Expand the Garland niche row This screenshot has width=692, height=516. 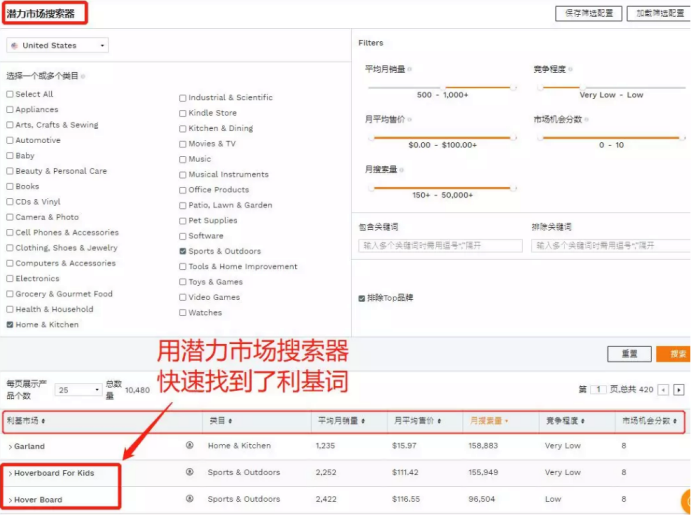coord(10,446)
